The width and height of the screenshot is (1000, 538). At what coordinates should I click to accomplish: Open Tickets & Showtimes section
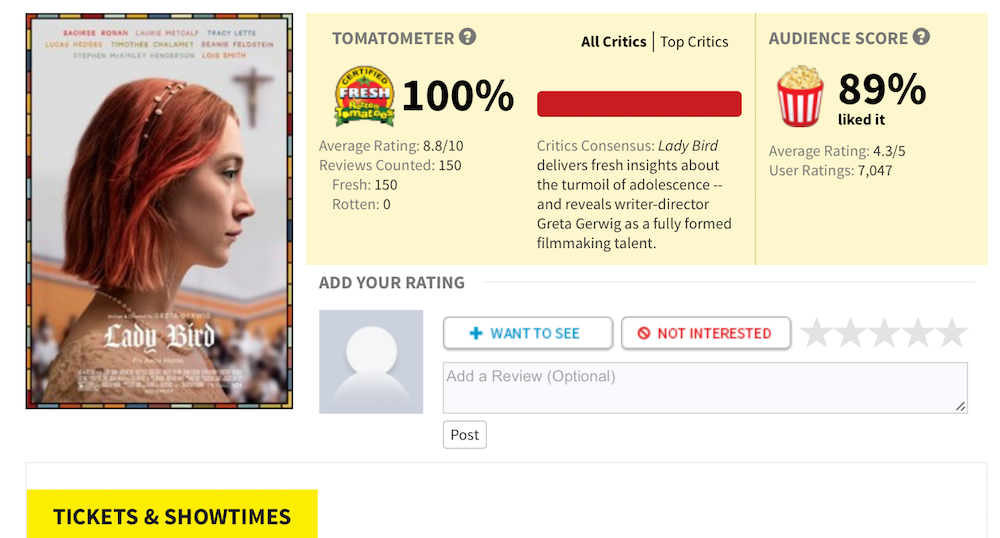click(172, 516)
